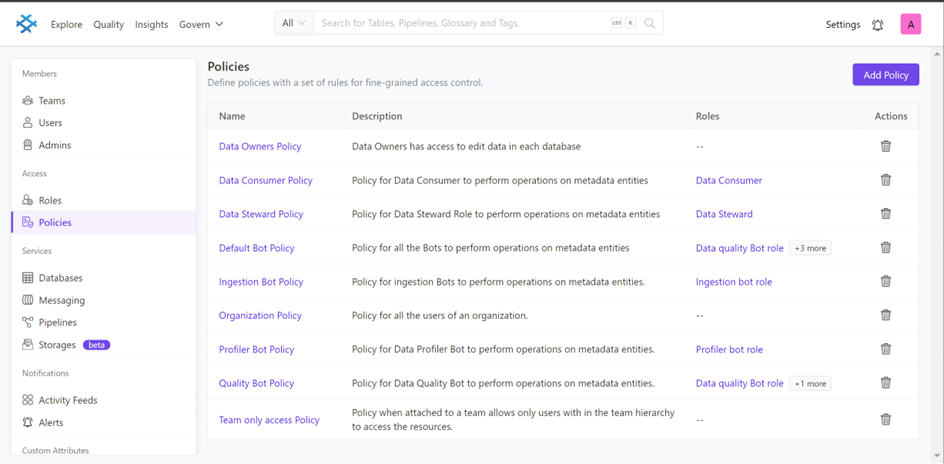Viewport: 944px width, 464px height.
Task: Go to the Explore menu
Action: click(x=66, y=24)
